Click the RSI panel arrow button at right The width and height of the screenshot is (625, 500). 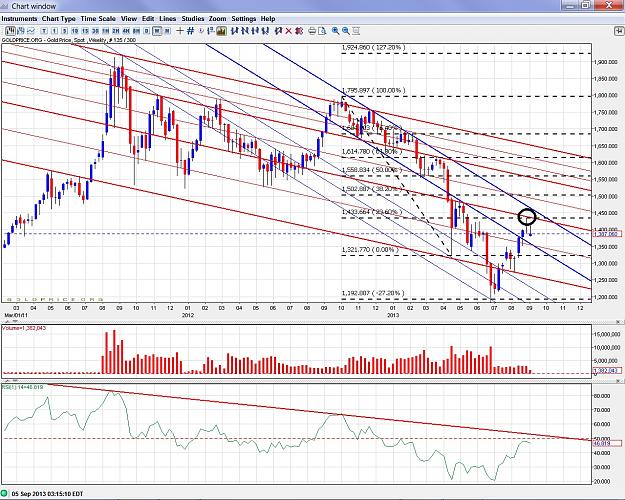click(x=619, y=381)
